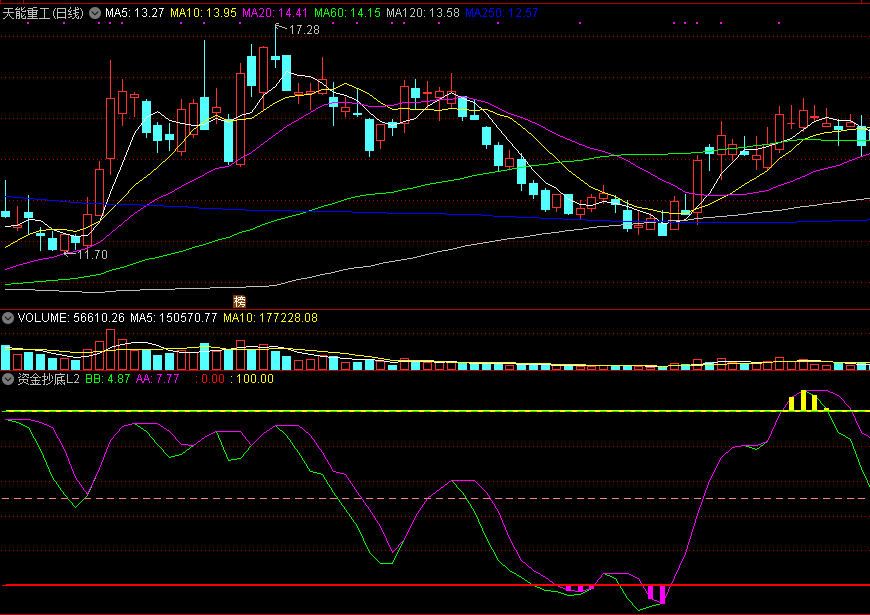Click the 资金抄底L2 indicator name
This screenshot has height=615, width=870.
click(49, 379)
